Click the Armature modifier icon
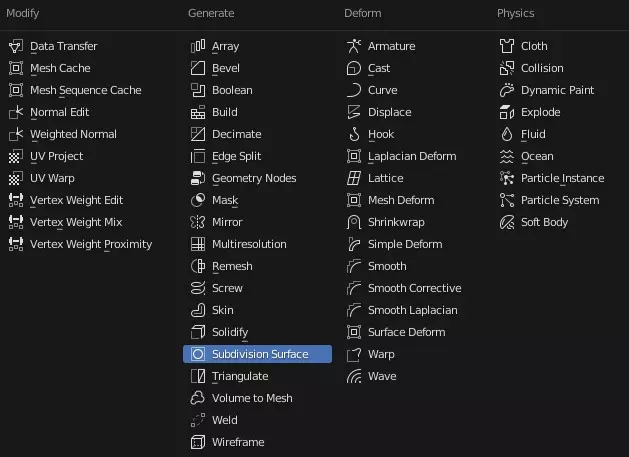The image size is (629, 457). click(354, 46)
